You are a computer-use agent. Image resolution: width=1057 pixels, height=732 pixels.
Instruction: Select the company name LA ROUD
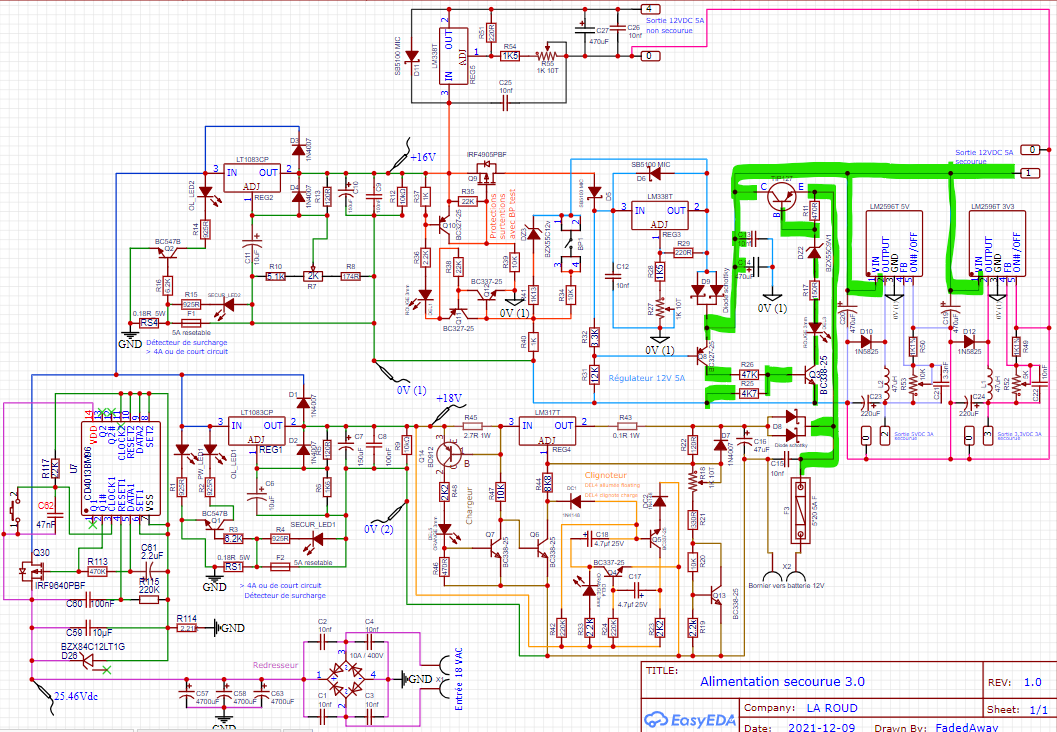tap(832, 708)
